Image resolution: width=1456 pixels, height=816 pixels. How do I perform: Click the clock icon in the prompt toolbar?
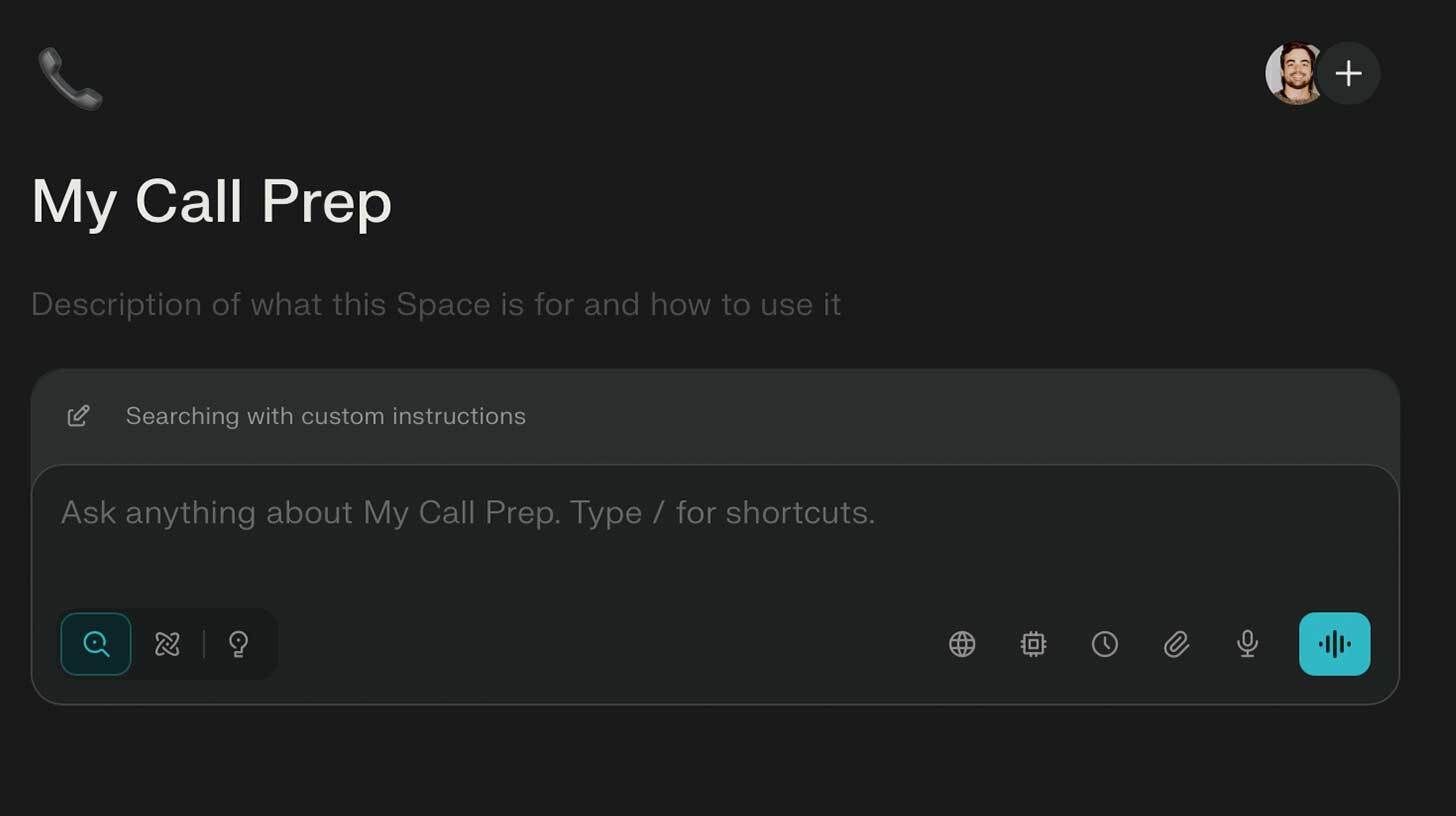pos(1105,644)
